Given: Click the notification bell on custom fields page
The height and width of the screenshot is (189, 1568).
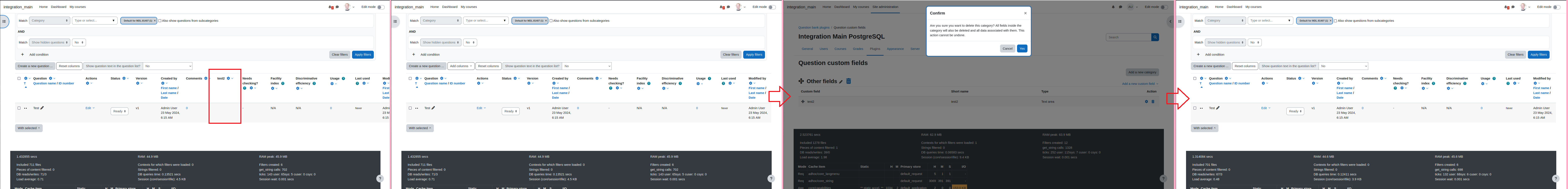Looking at the screenshot, I should [x=1113, y=7].
